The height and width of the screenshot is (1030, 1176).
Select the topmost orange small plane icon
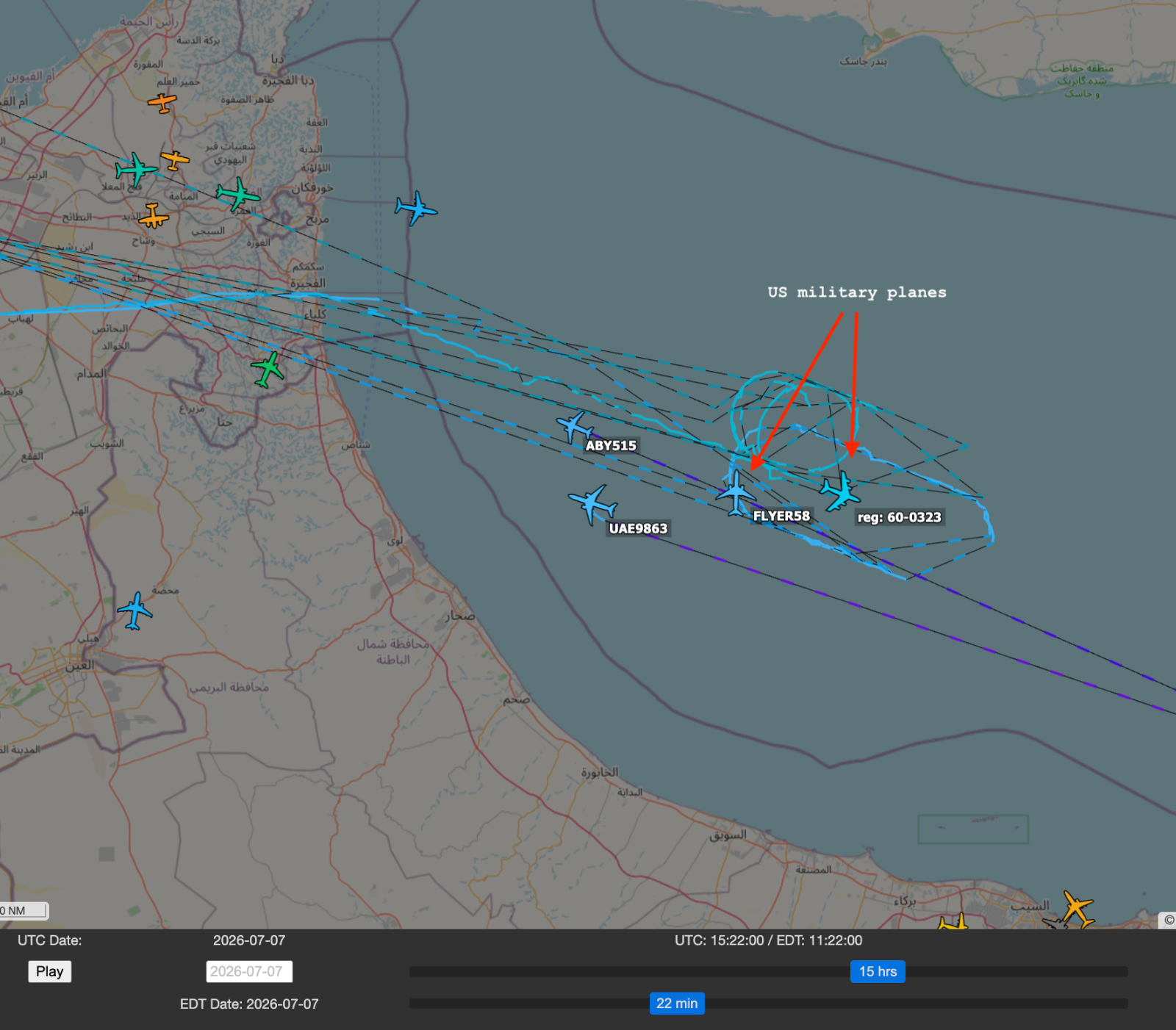[162, 102]
